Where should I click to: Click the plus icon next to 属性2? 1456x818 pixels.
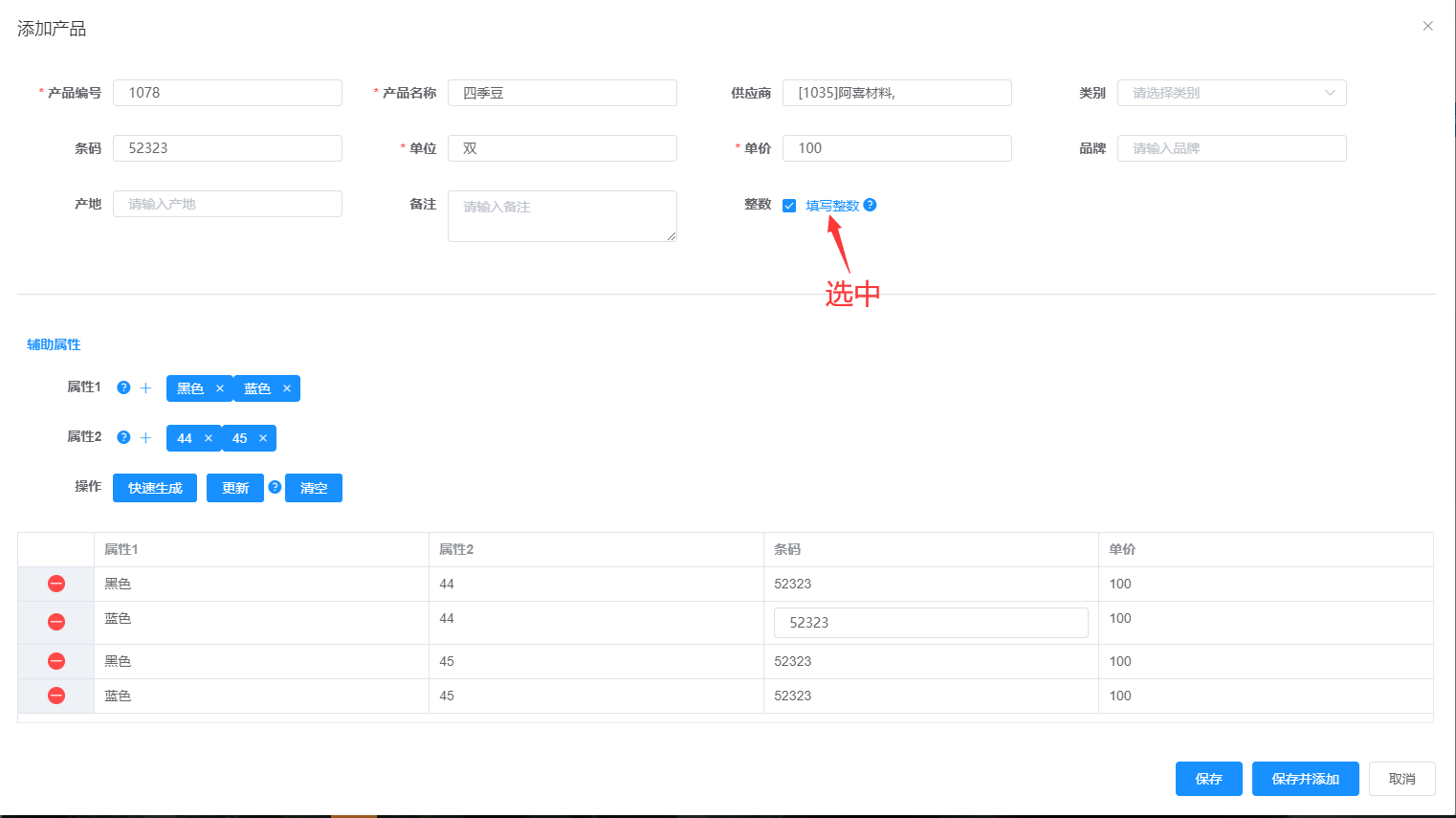[x=145, y=437]
